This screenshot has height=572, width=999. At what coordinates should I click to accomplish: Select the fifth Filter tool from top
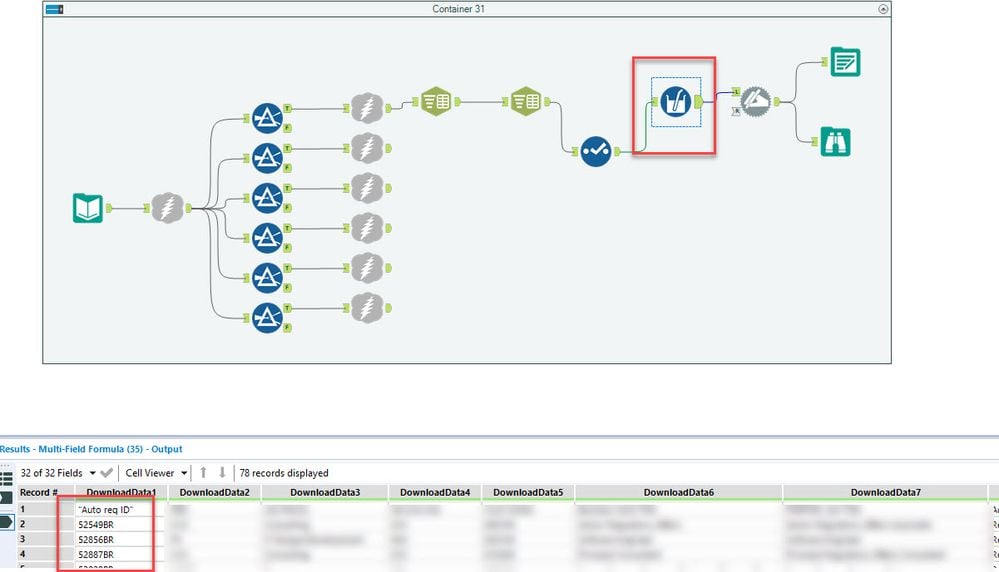(x=268, y=278)
